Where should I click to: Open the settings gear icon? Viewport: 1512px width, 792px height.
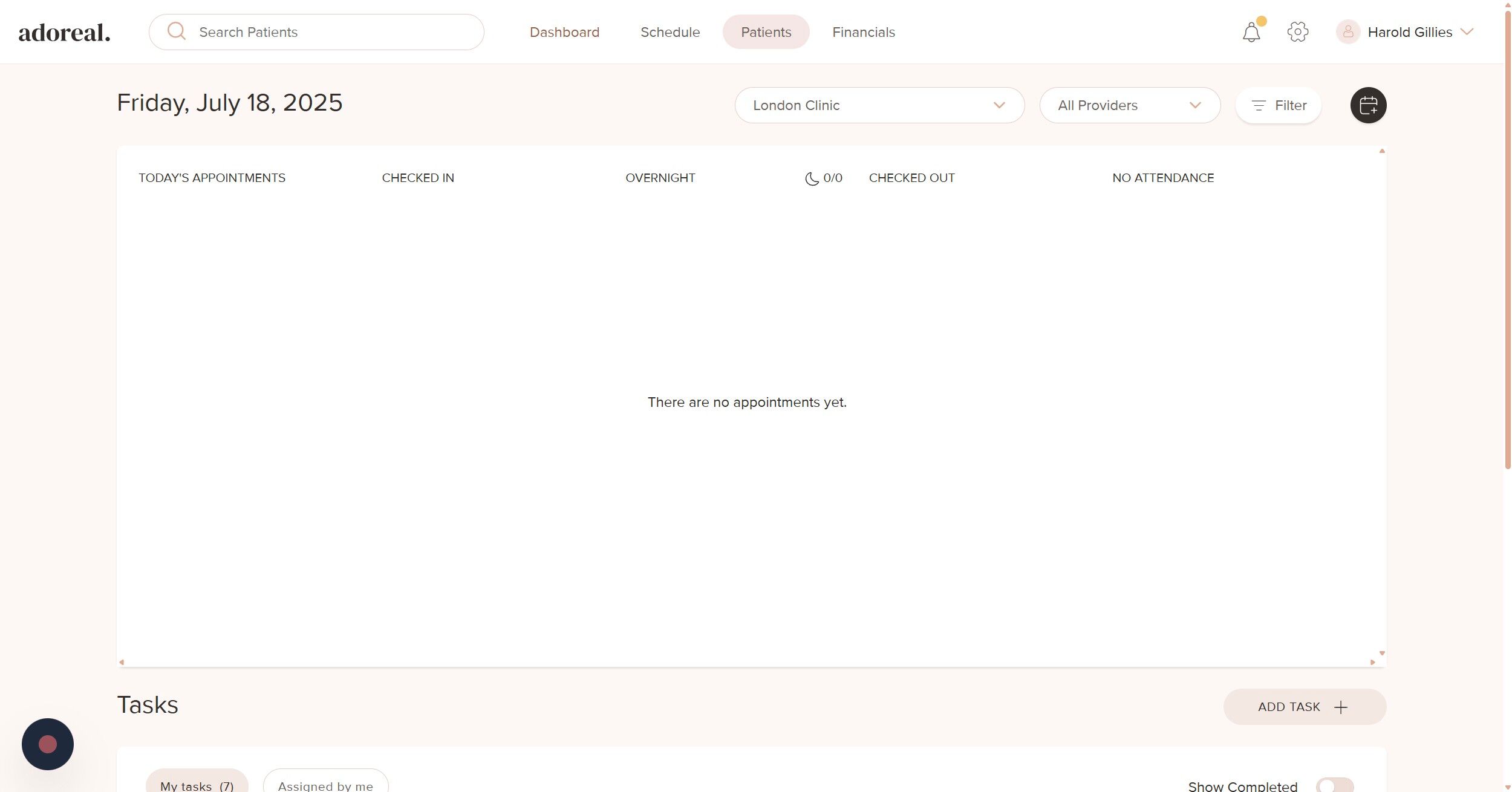click(1297, 32)
